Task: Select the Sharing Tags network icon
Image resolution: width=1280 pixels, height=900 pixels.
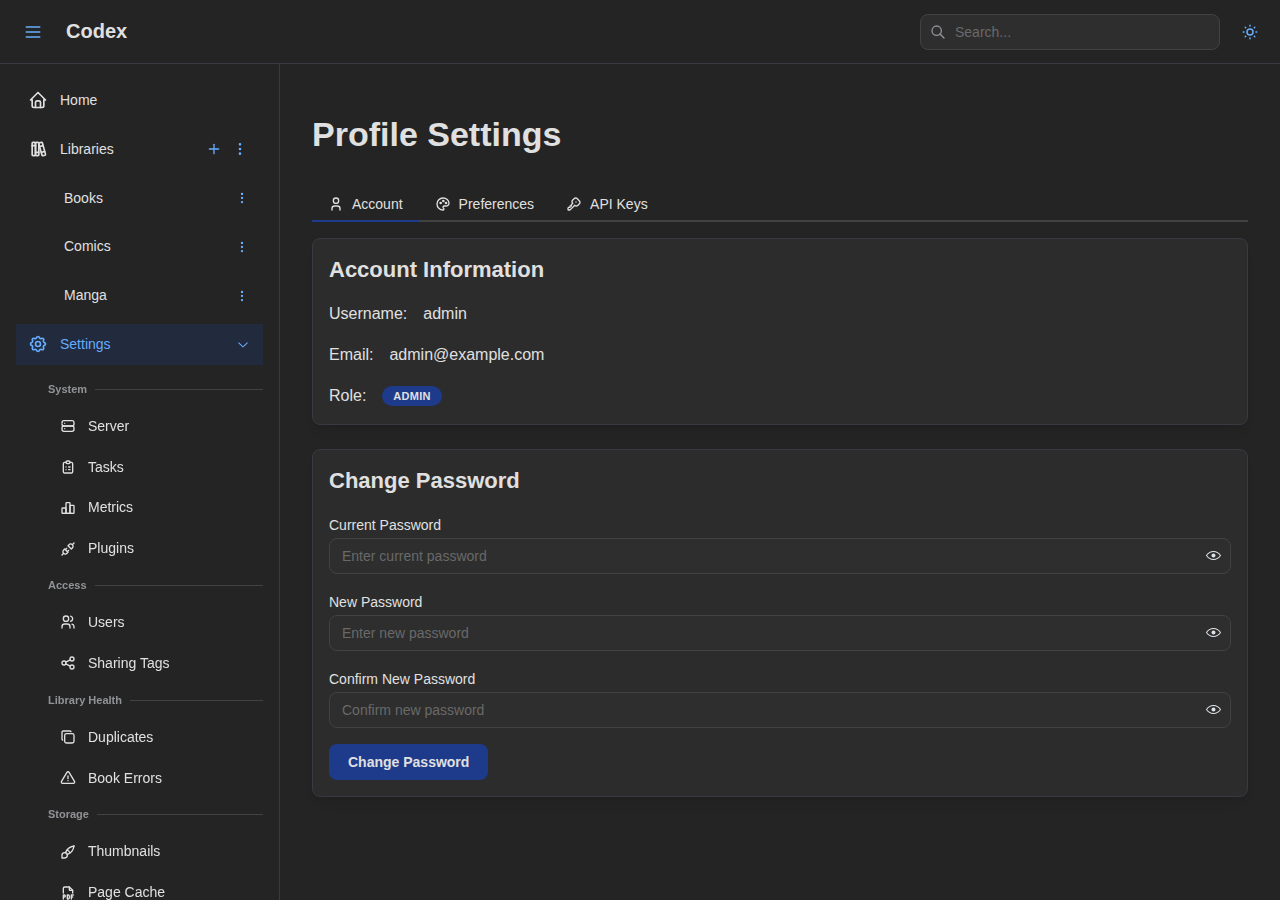Action: (x=67, y=662)
